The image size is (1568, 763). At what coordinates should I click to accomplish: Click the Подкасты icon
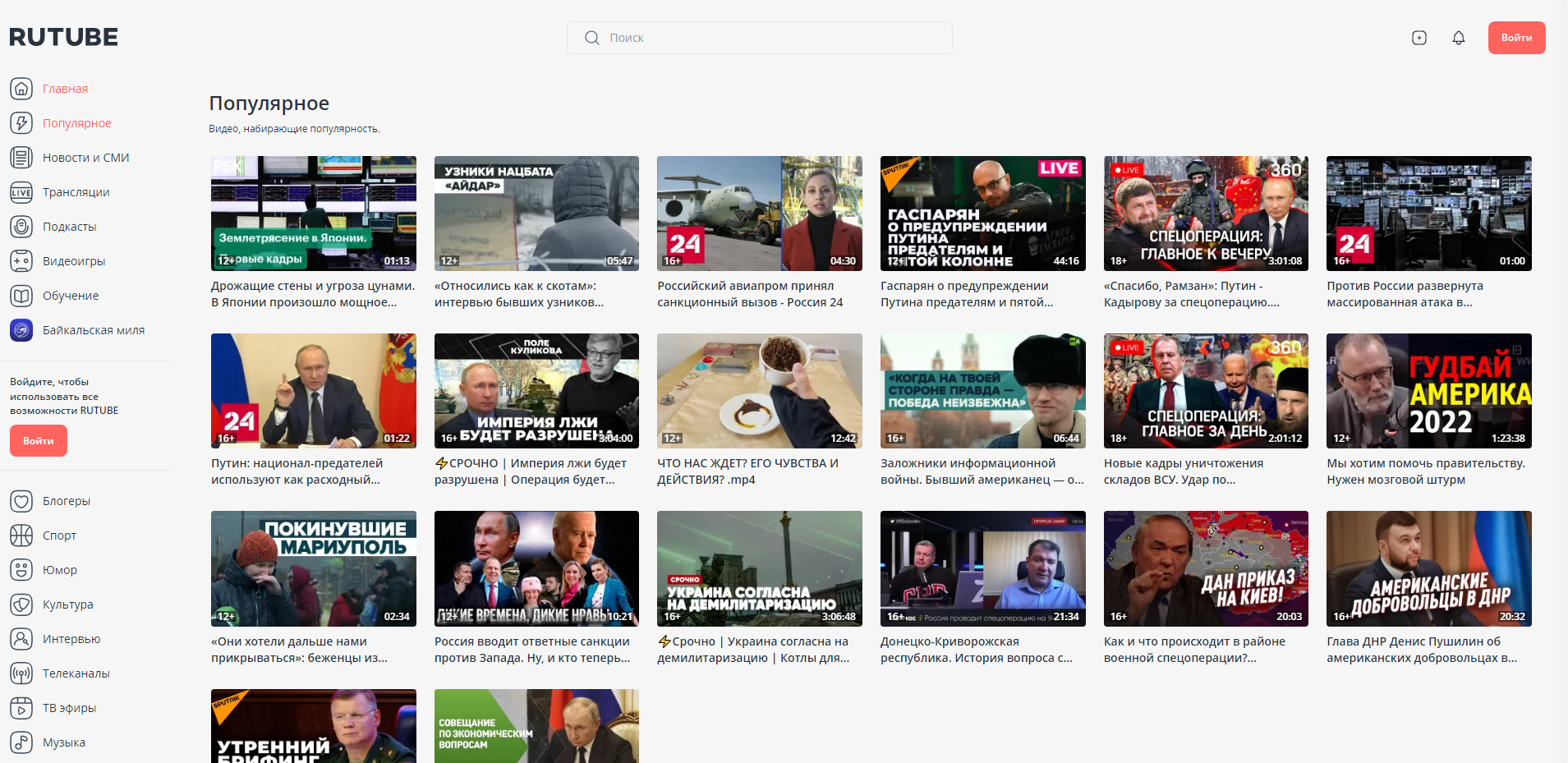coord(21,227)
